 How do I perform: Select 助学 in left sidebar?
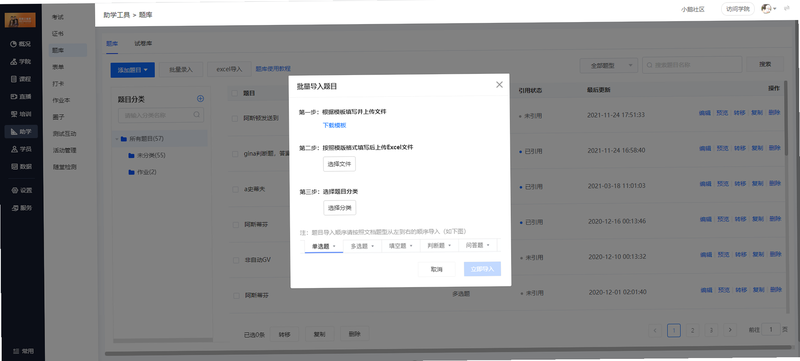click(21, 132)
